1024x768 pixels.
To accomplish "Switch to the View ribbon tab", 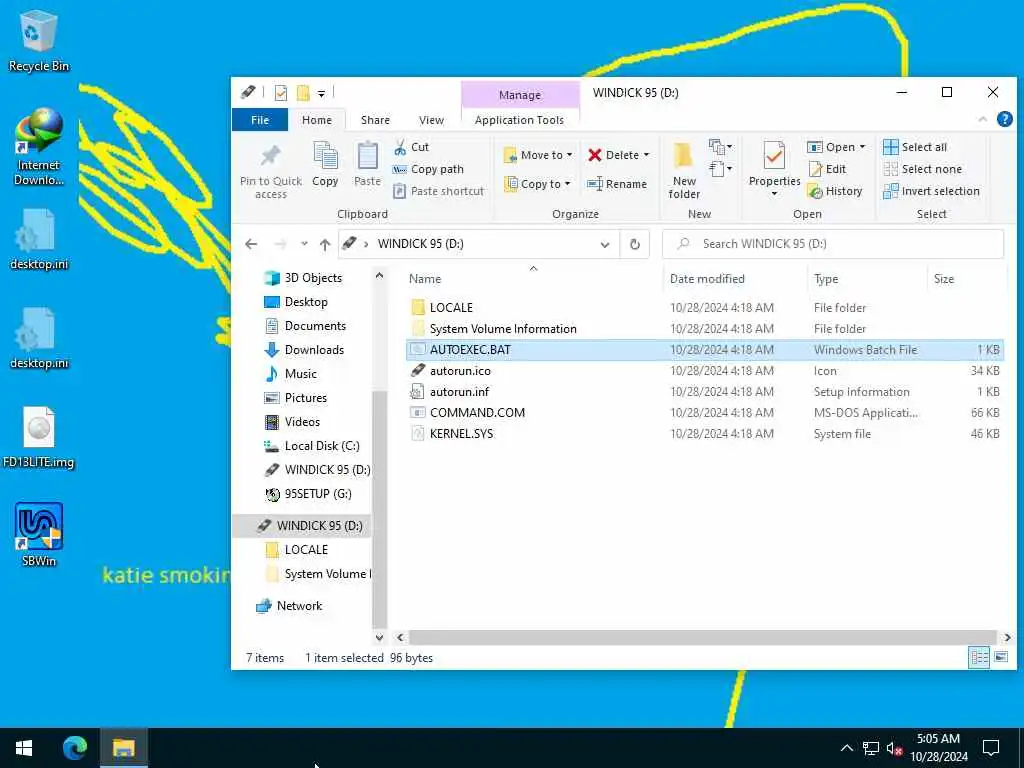I will click(431, 120).
